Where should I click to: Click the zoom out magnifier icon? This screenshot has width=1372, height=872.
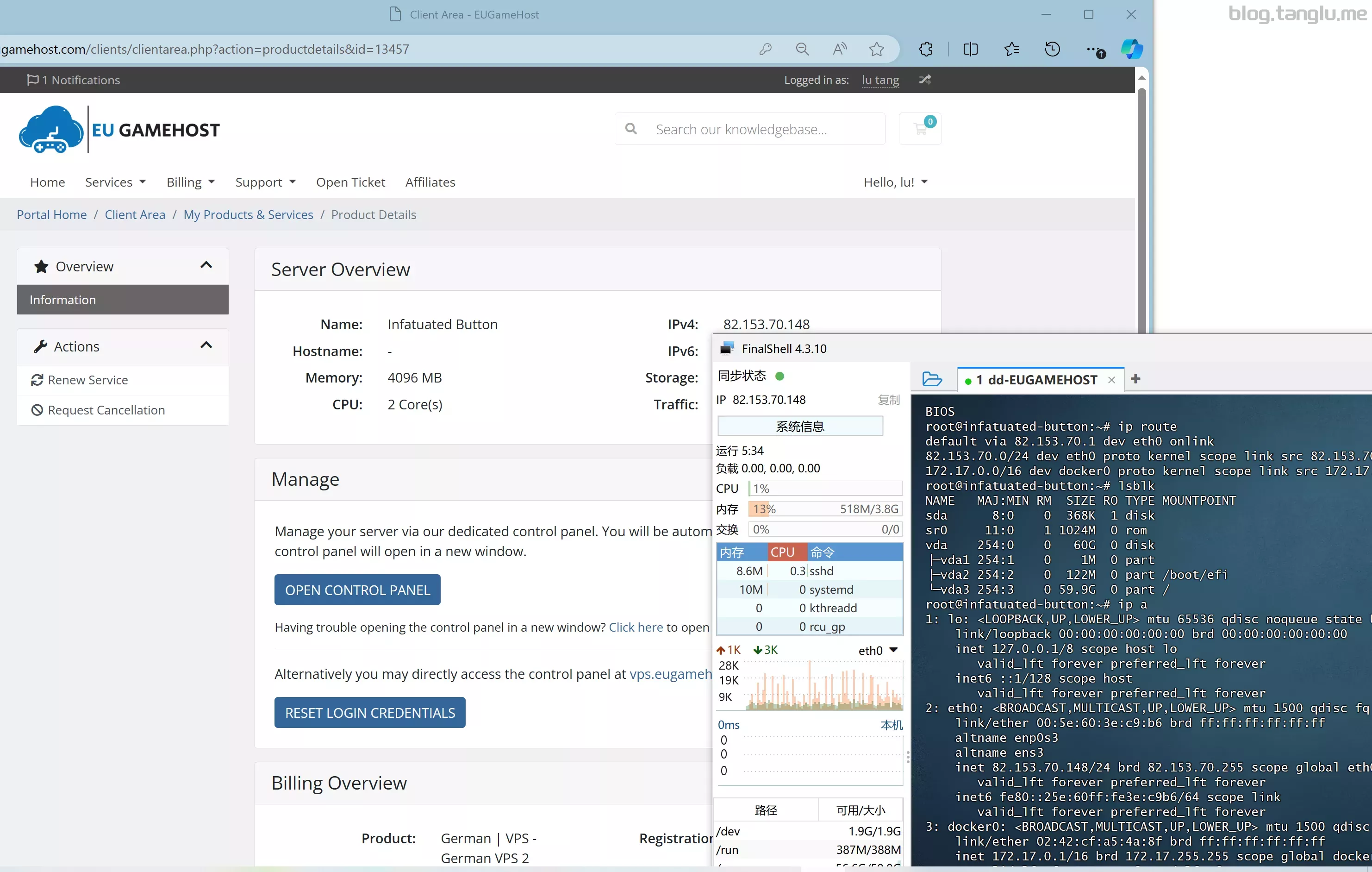(x=802, y=50)
